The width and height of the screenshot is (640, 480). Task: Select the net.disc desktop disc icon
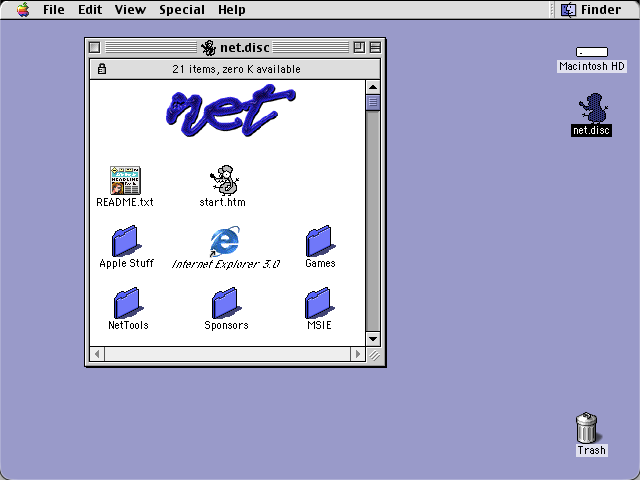click(593, 108)
